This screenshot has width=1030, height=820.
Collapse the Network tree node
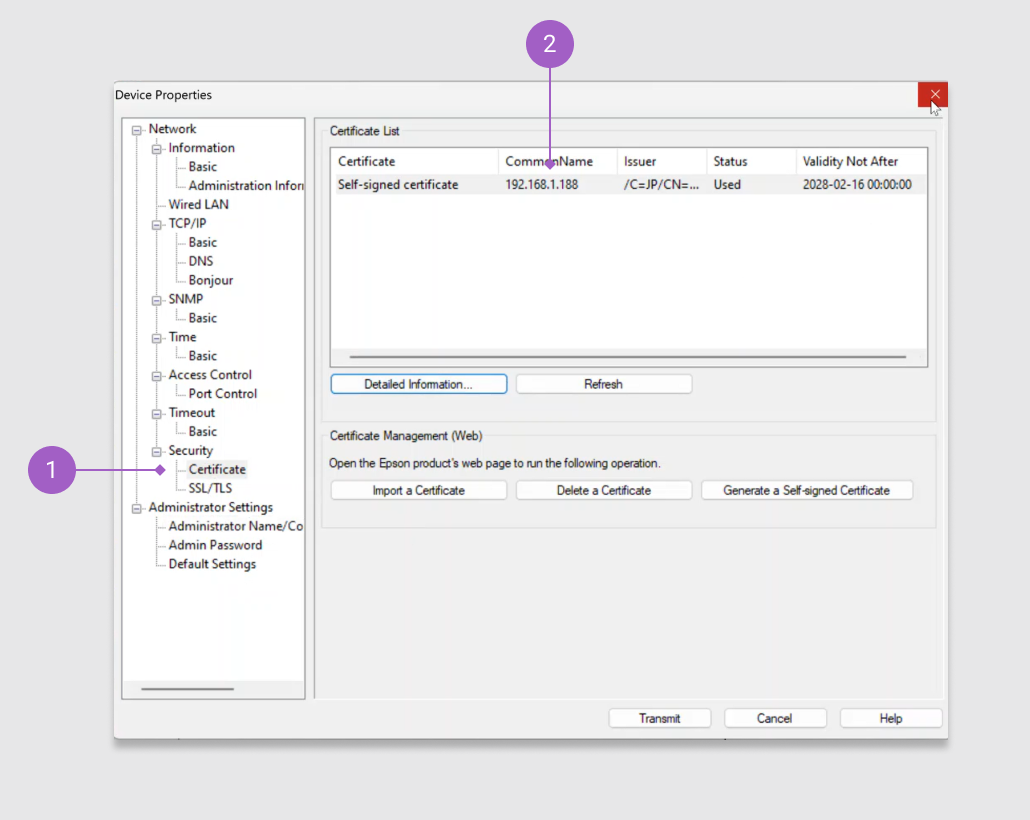pos(137,130)
